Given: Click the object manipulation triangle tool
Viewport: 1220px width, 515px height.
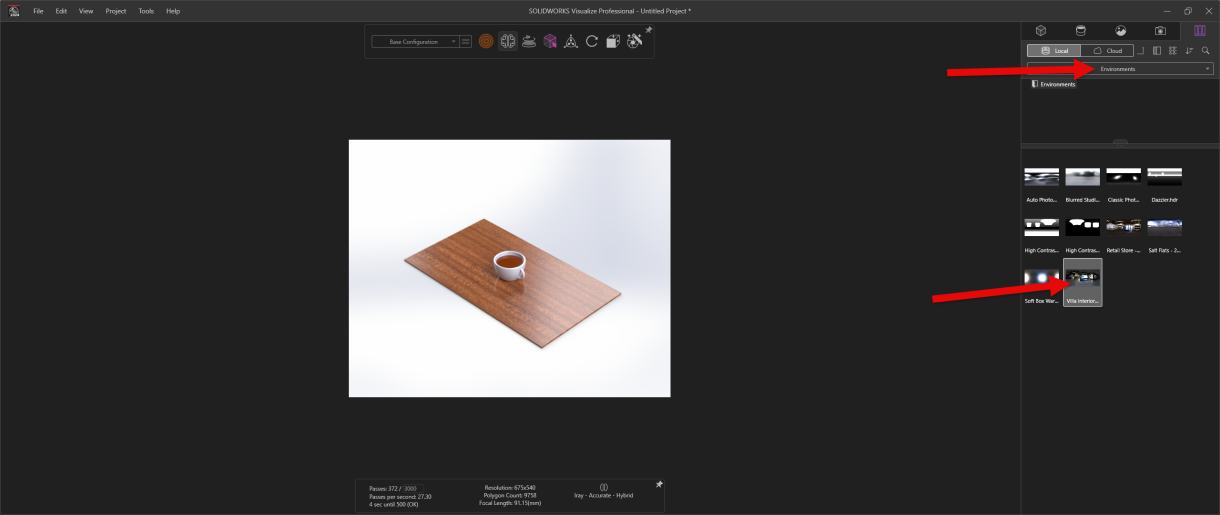Looking at the screenshot, I should [x=571, y=42].
